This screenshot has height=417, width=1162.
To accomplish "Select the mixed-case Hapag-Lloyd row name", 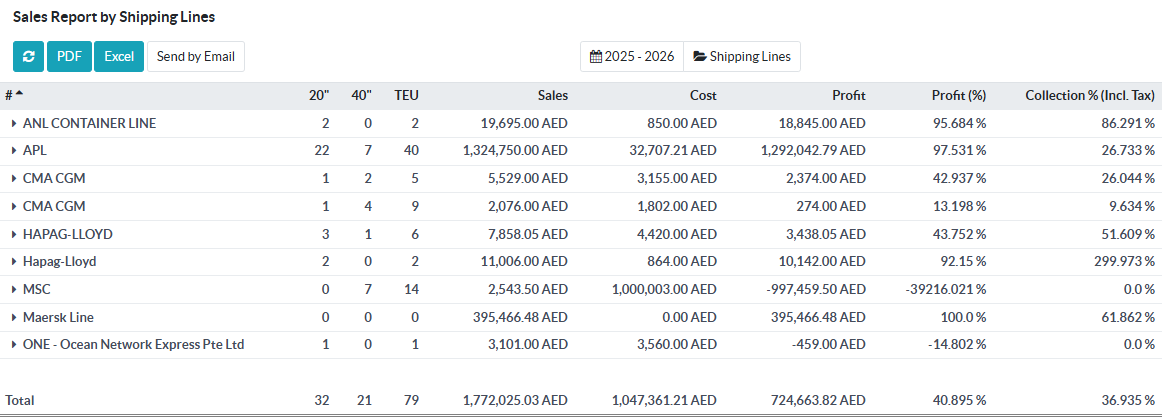I will tap(59, 262).
